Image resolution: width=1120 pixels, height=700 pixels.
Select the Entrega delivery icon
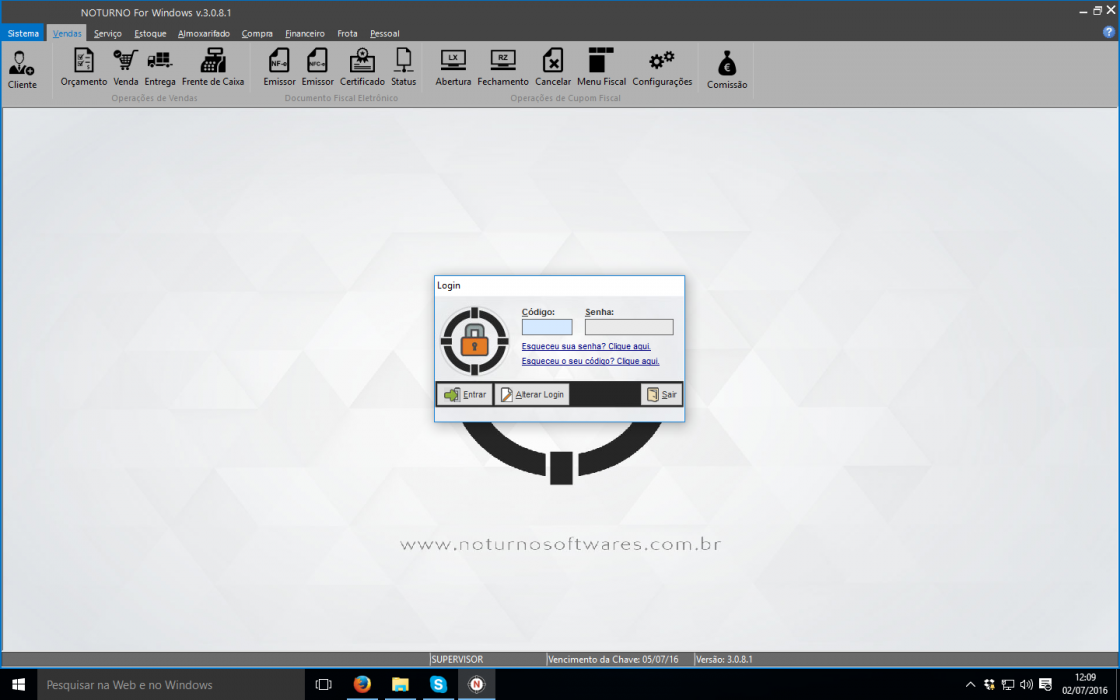[160, 68]
